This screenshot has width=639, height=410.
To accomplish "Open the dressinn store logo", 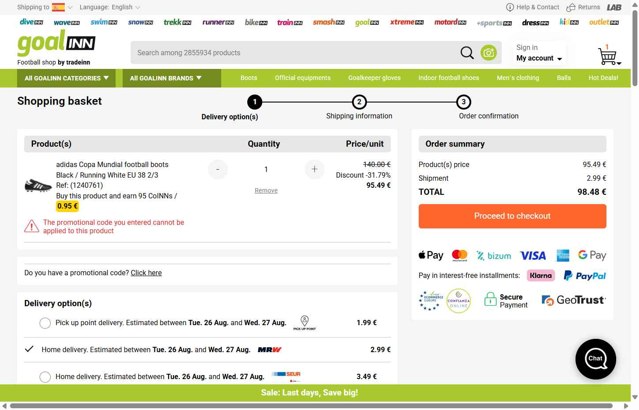I will click(535, 22).
